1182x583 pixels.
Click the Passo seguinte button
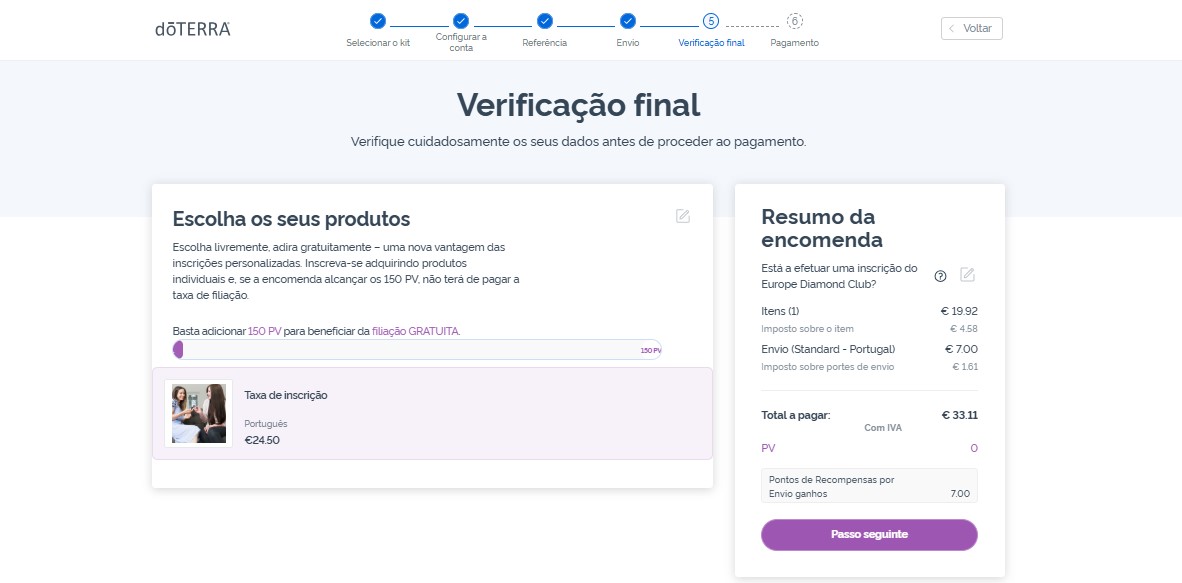coord(869,535)
